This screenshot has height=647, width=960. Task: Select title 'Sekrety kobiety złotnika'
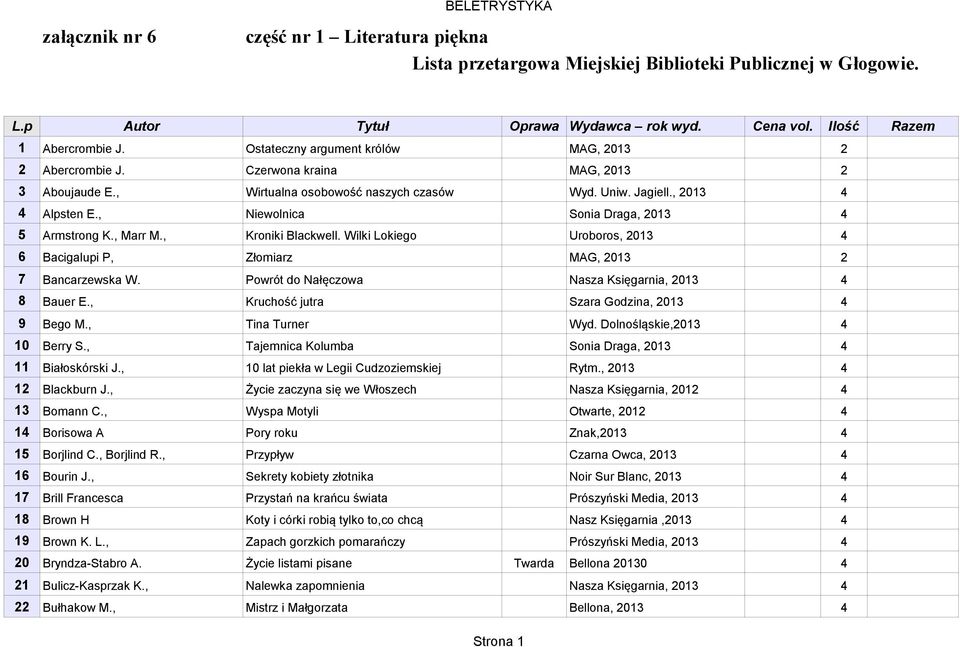tap(309, 476)
